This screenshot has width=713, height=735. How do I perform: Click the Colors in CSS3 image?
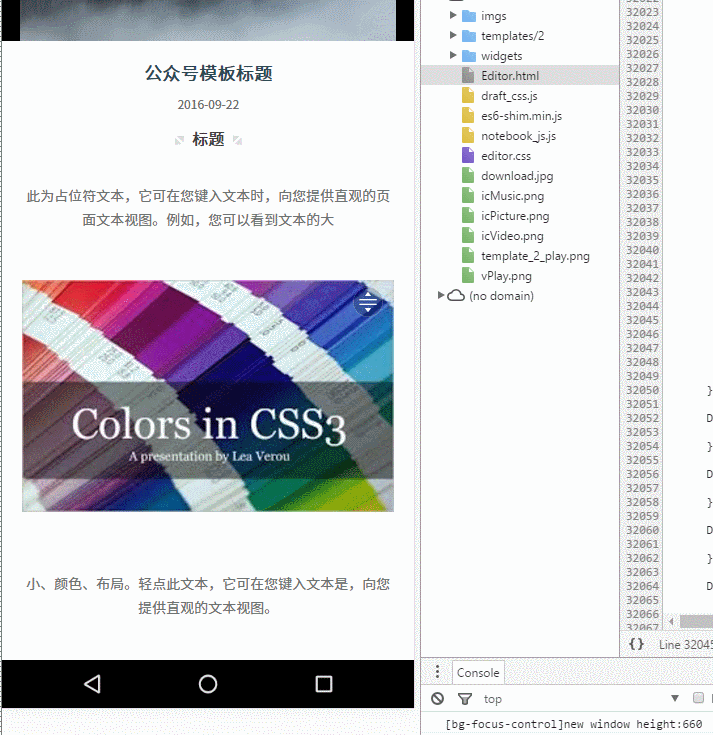[208, 396]
